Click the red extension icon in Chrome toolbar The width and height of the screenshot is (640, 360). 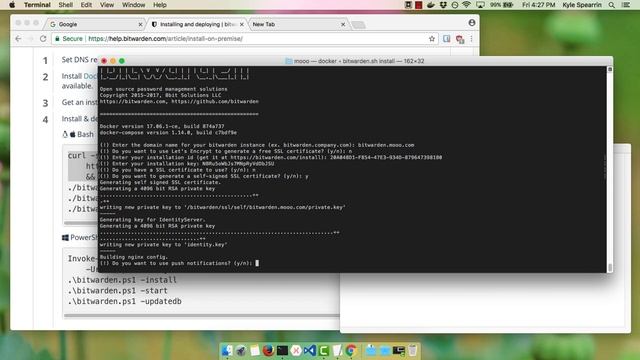(x=460, y=39)
